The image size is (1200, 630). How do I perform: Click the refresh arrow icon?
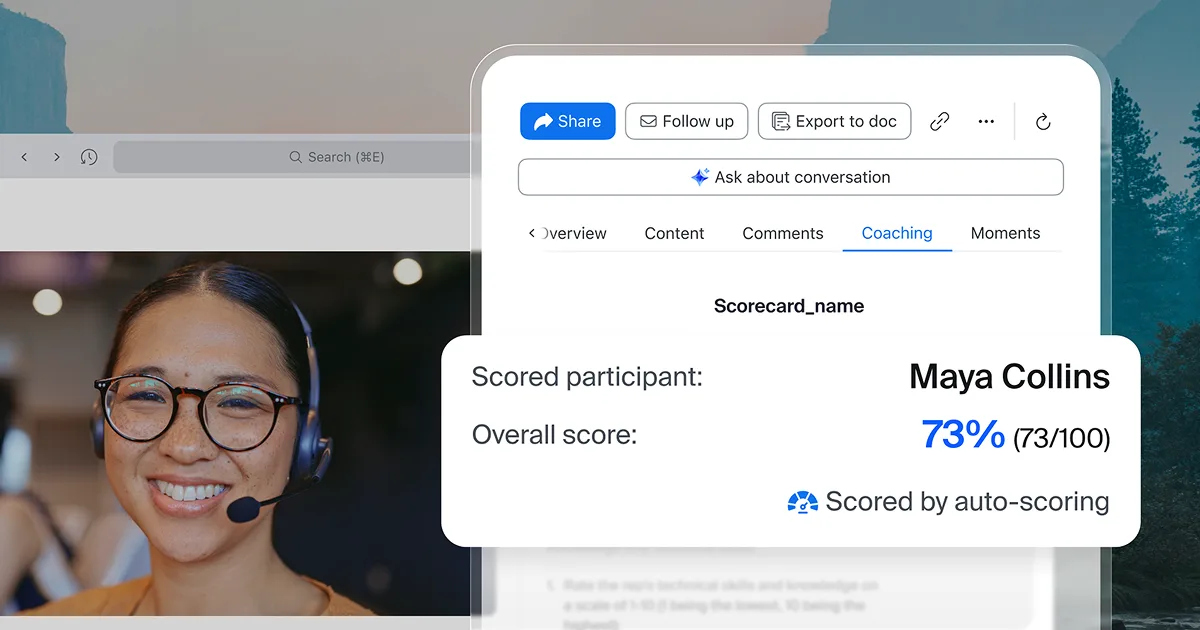tap(1043, 122)
